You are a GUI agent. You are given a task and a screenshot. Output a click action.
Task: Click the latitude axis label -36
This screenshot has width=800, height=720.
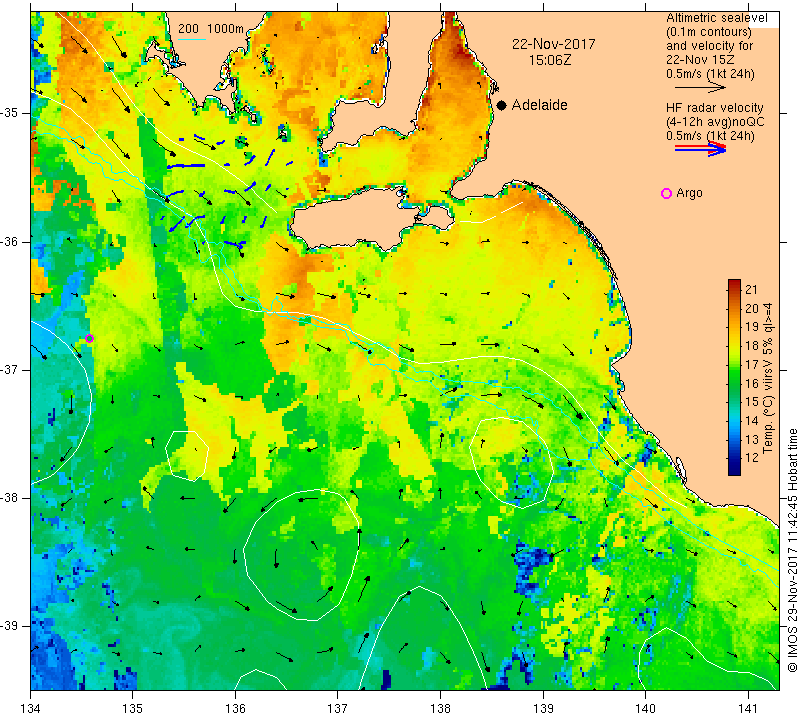(x=10, y=241)
